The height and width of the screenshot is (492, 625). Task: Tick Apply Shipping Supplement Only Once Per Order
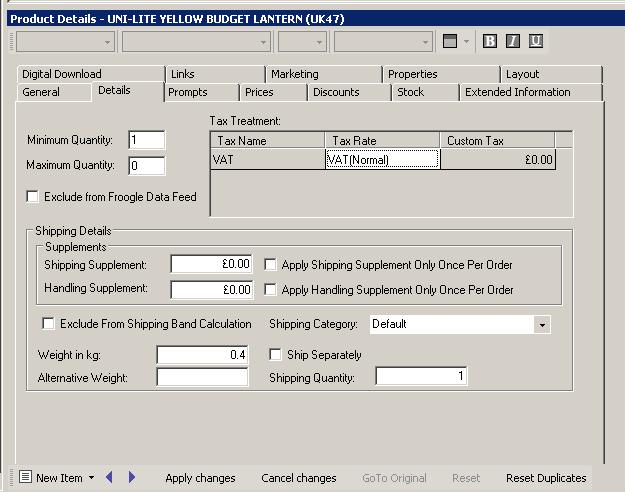(x=271, y=265)
